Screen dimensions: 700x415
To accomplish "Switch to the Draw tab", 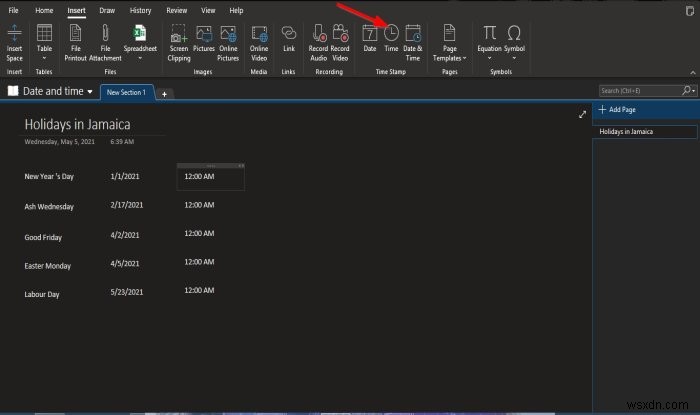I will (x=107, y=10).
